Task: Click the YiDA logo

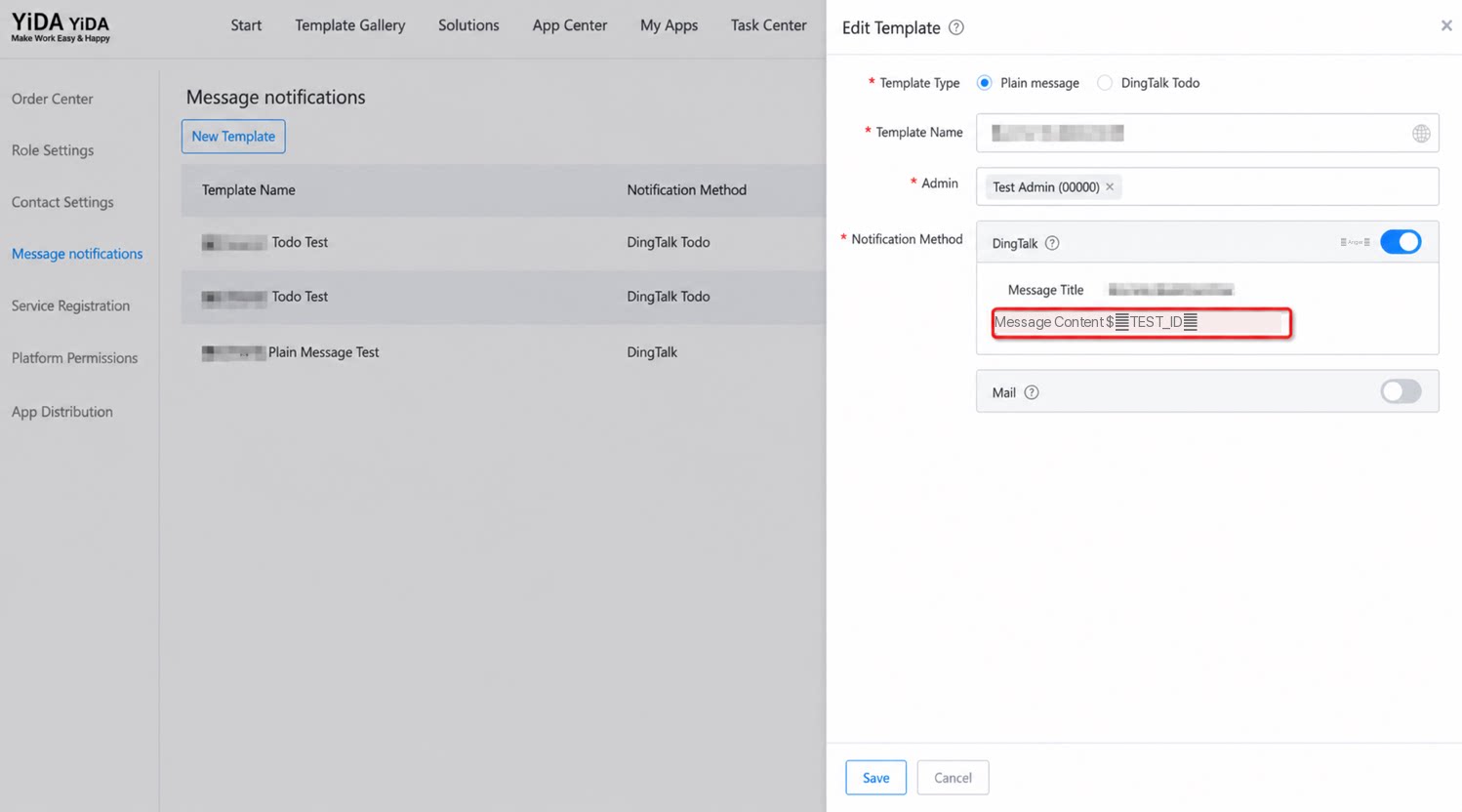Action: point(61,26)
